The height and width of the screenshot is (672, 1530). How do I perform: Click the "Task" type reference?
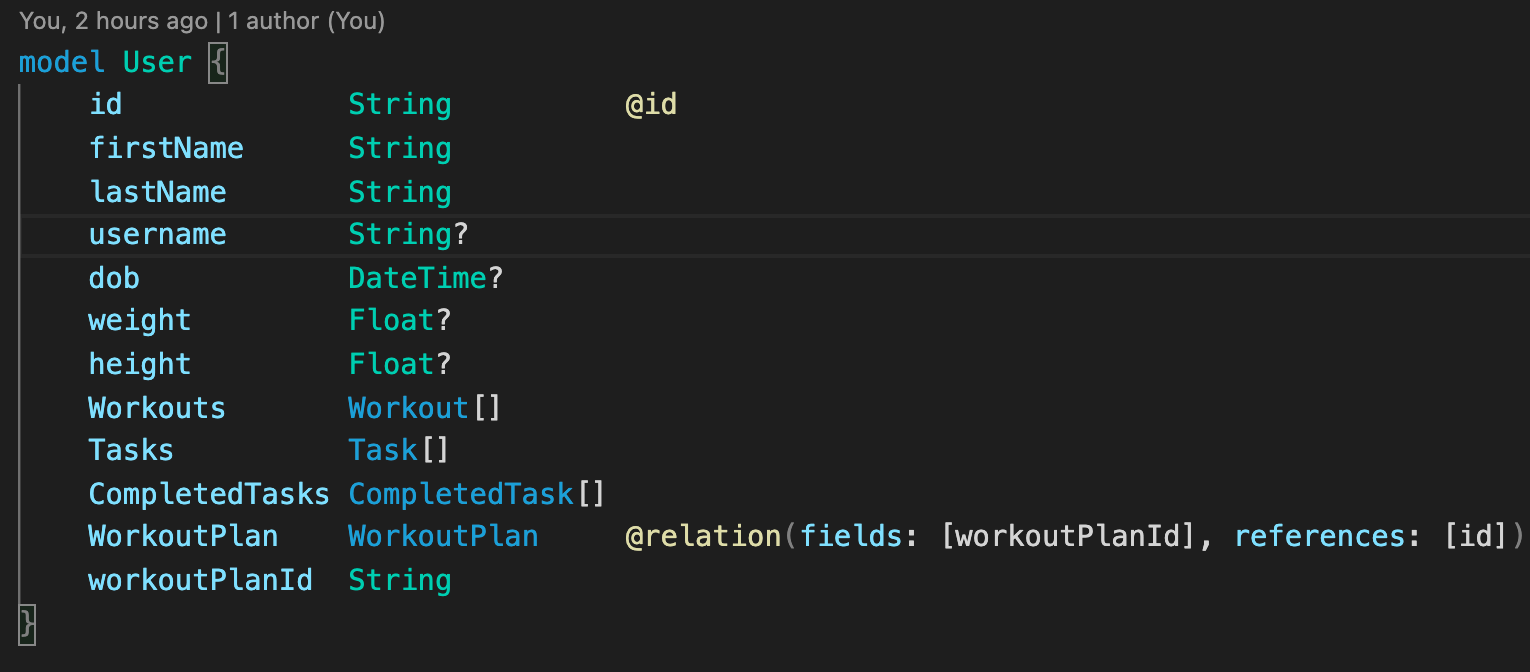coord(382,451)
